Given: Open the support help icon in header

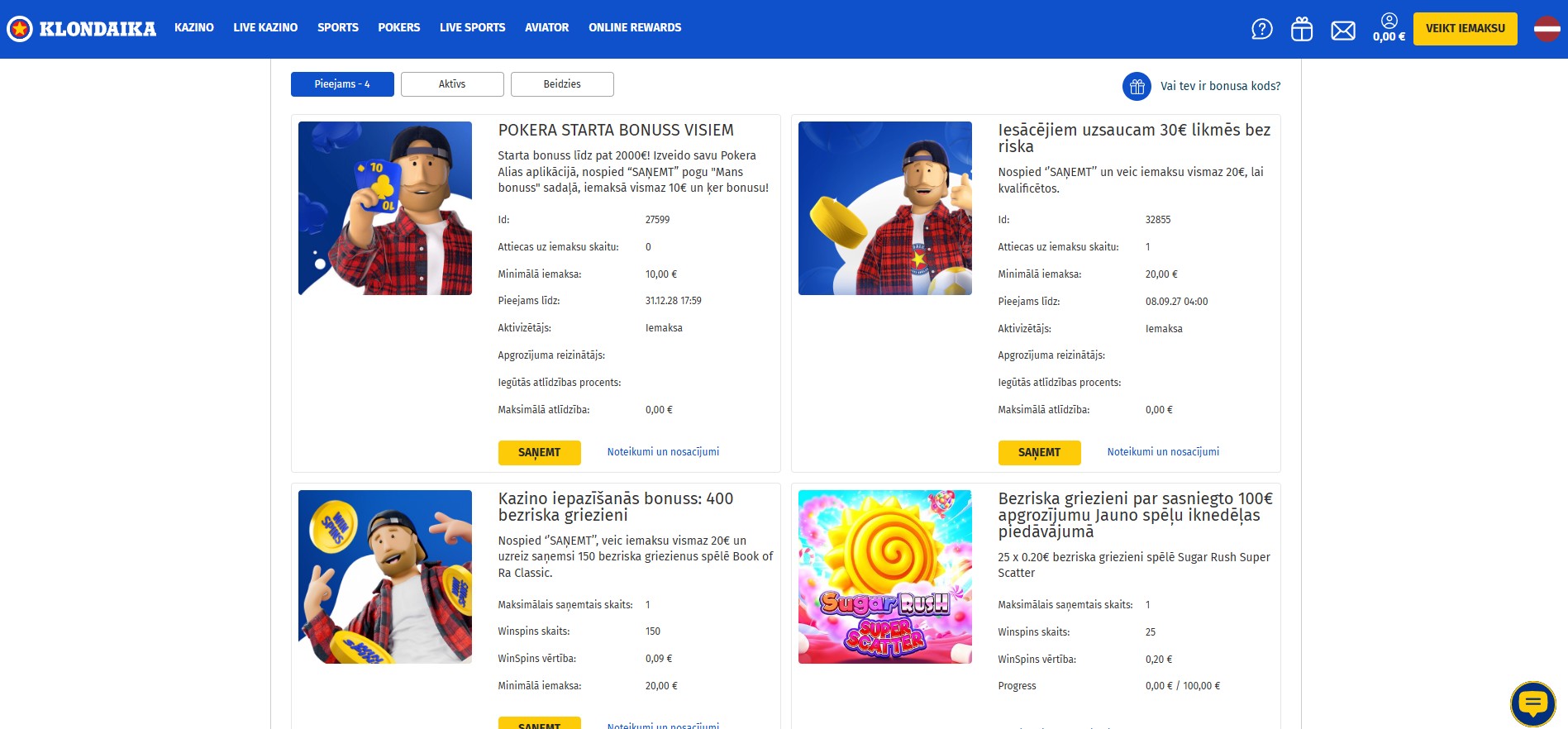Looking at the screenshot, I should pyautogui.click(x=1261, y=28).
